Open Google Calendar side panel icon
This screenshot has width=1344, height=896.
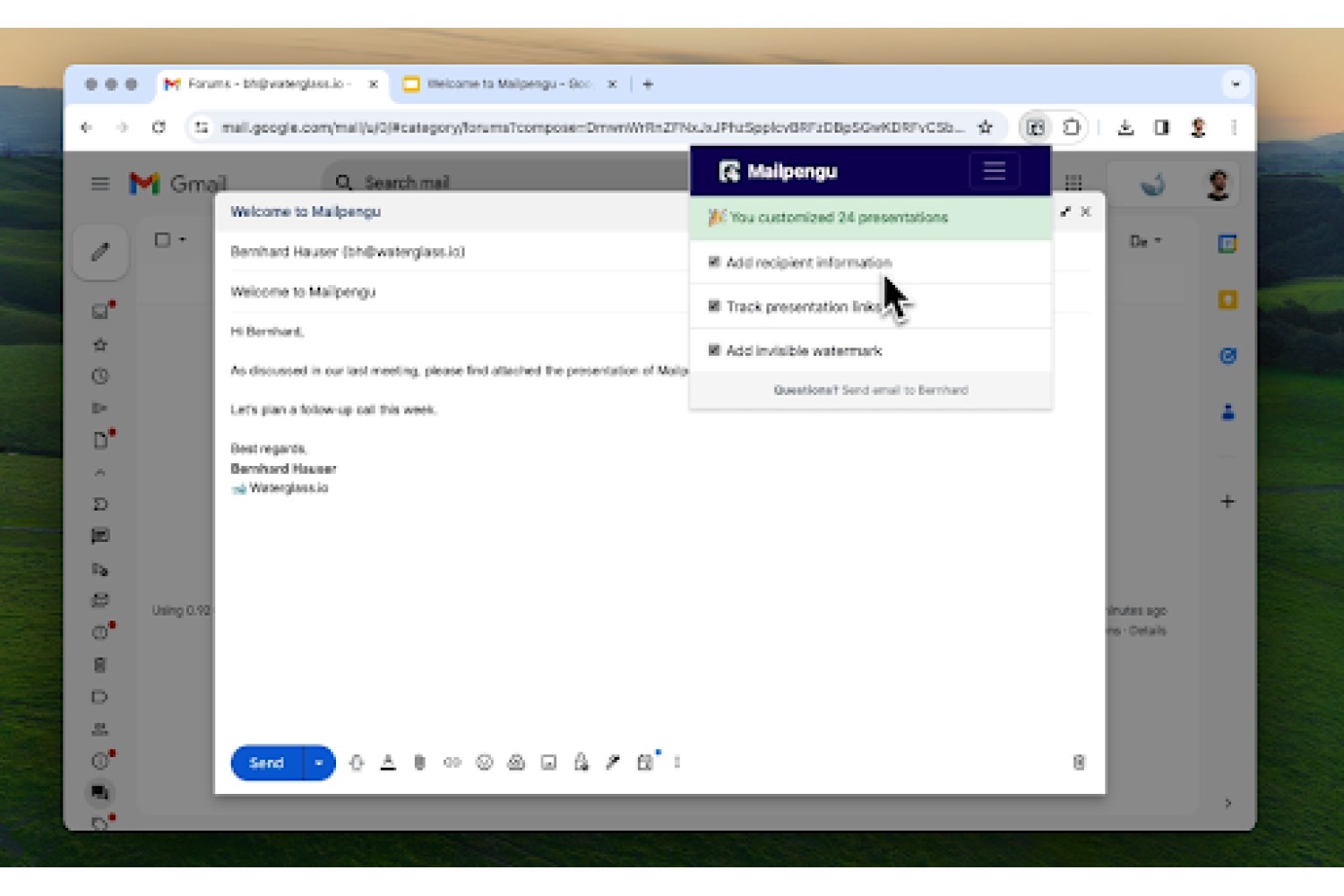[x=1228, y=243]
